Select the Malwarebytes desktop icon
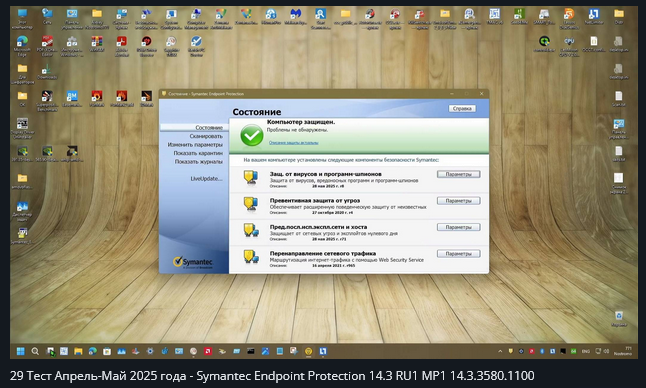 click(x=295, y=16)
